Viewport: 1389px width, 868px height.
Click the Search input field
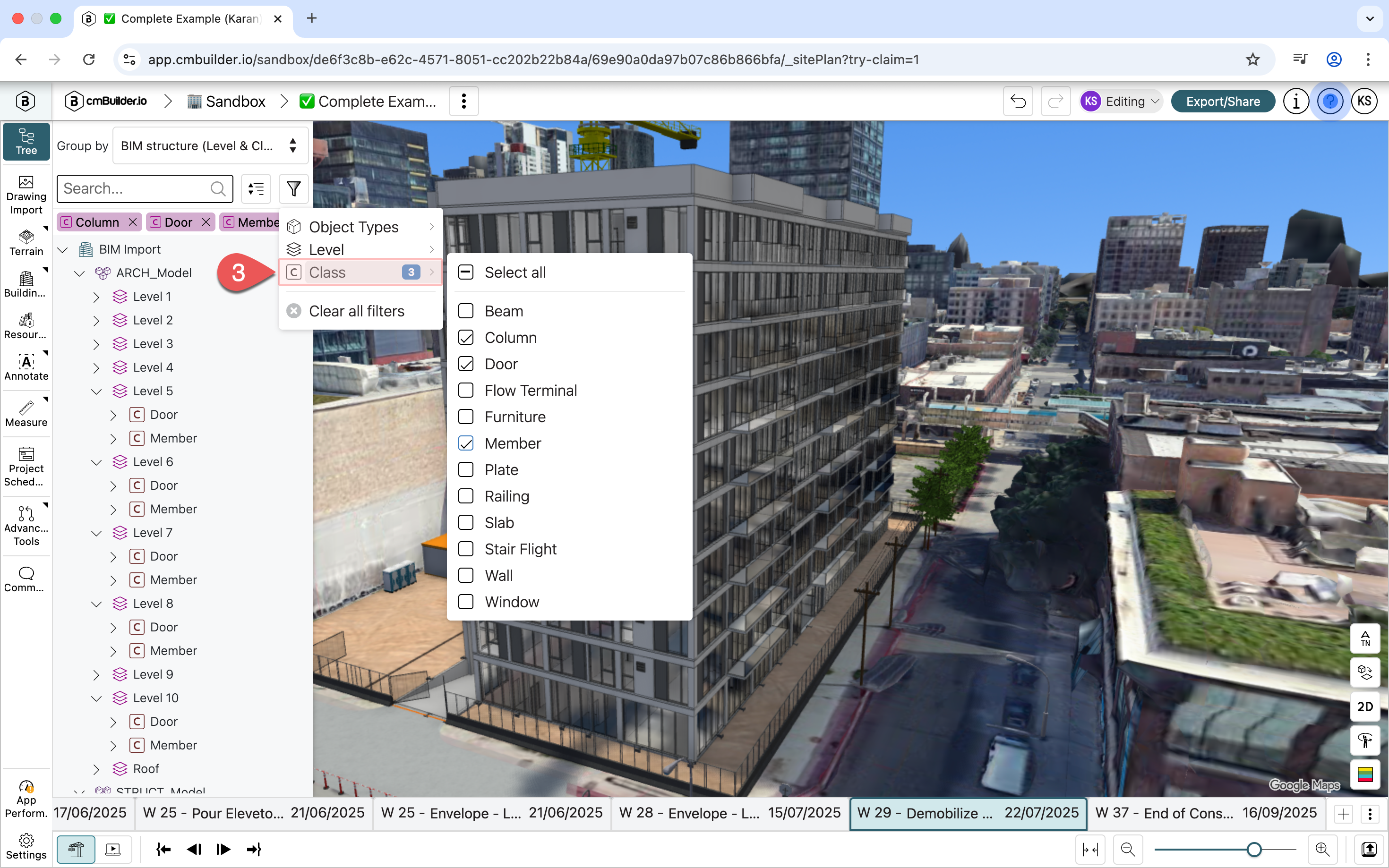(145, 189)
